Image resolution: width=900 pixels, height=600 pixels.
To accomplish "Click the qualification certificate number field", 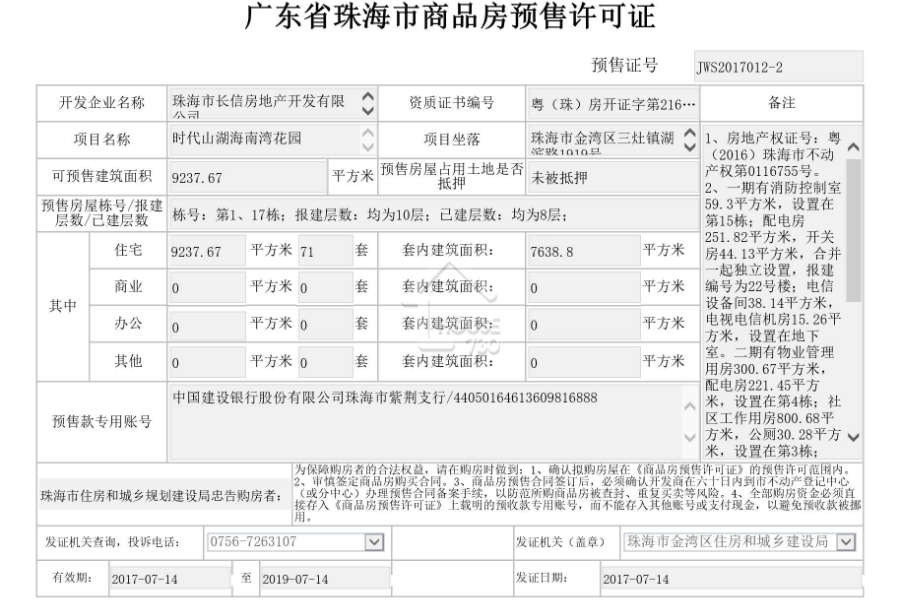I will pyautogui.click(x=612, y=104).
